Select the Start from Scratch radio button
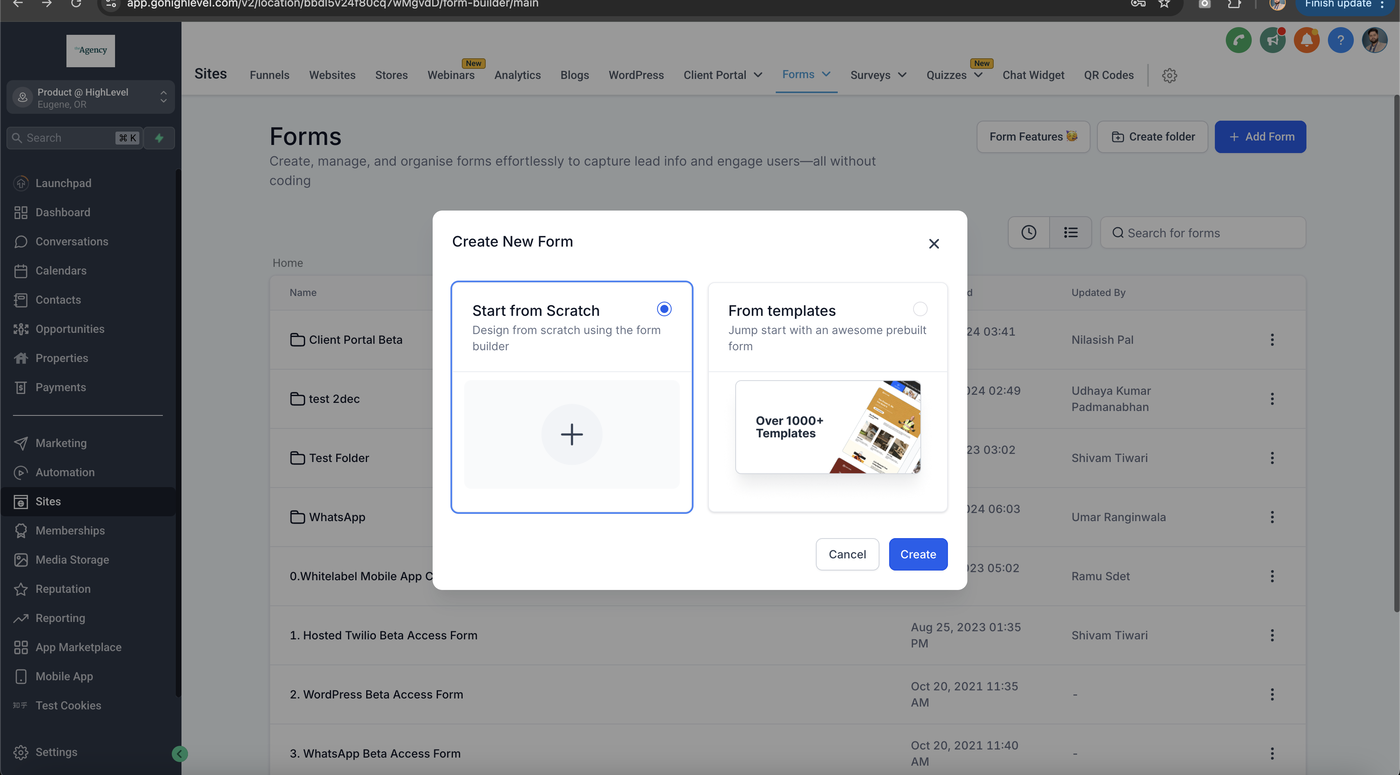 (x=664, y=309)
